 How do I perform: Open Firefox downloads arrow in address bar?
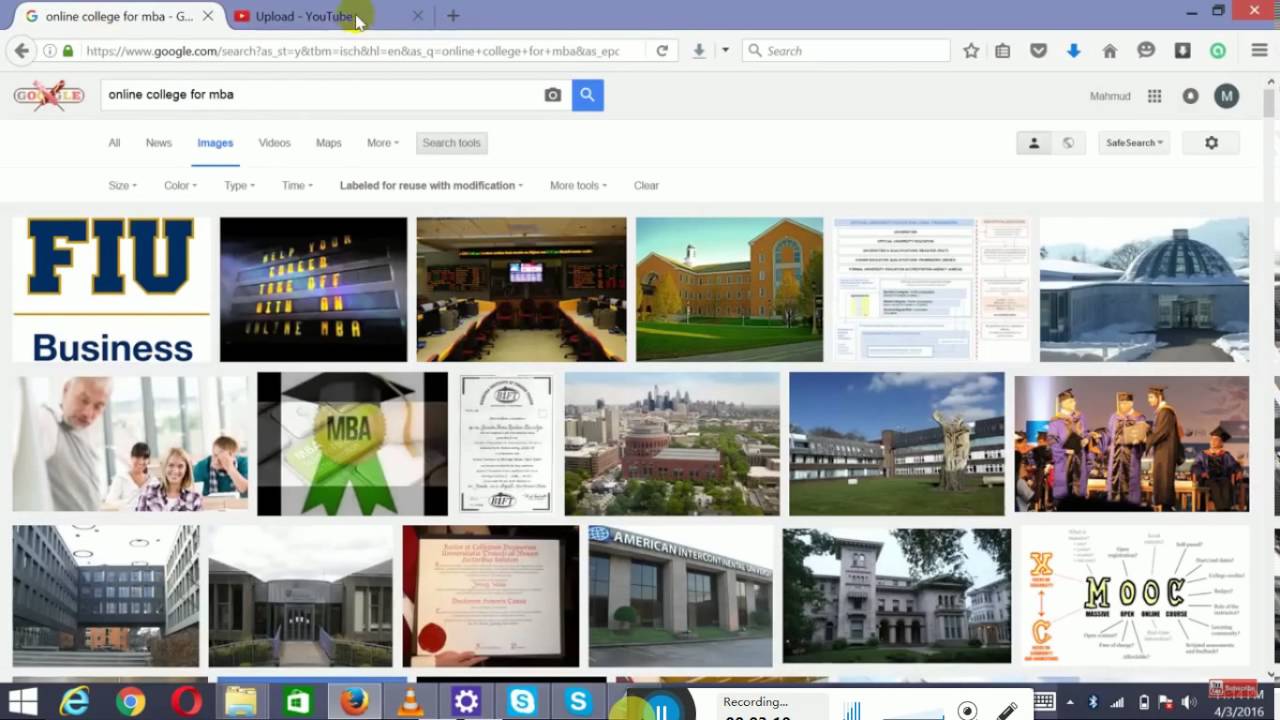click(699, 51)
